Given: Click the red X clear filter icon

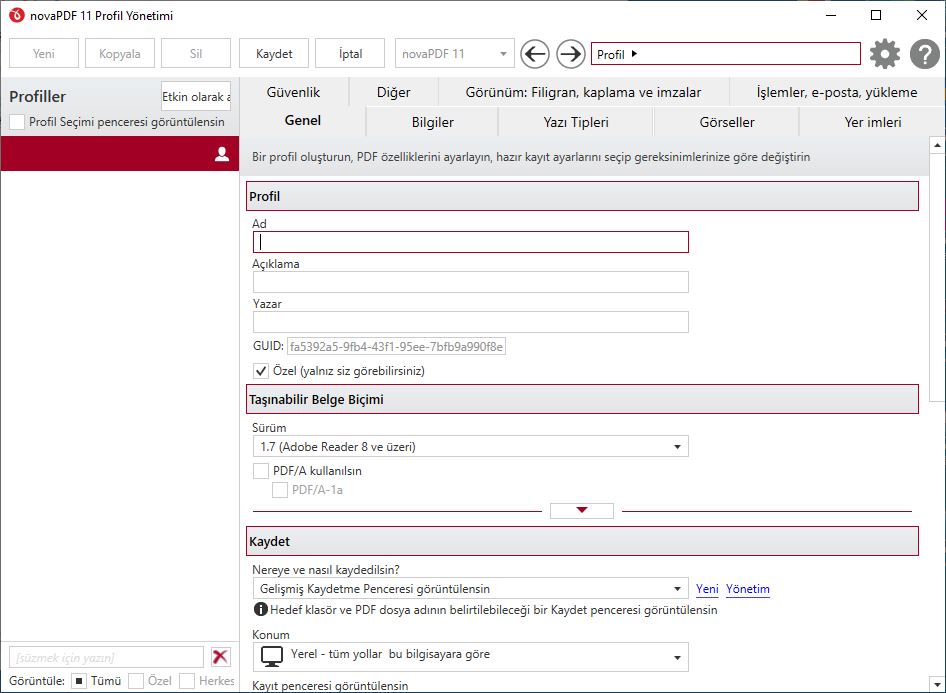Looking at the screenshot, I should [220, 656].
